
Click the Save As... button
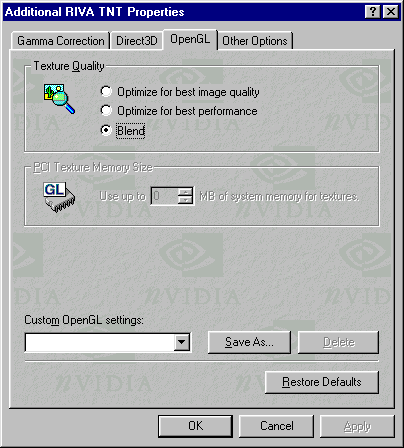pos(249,342)
